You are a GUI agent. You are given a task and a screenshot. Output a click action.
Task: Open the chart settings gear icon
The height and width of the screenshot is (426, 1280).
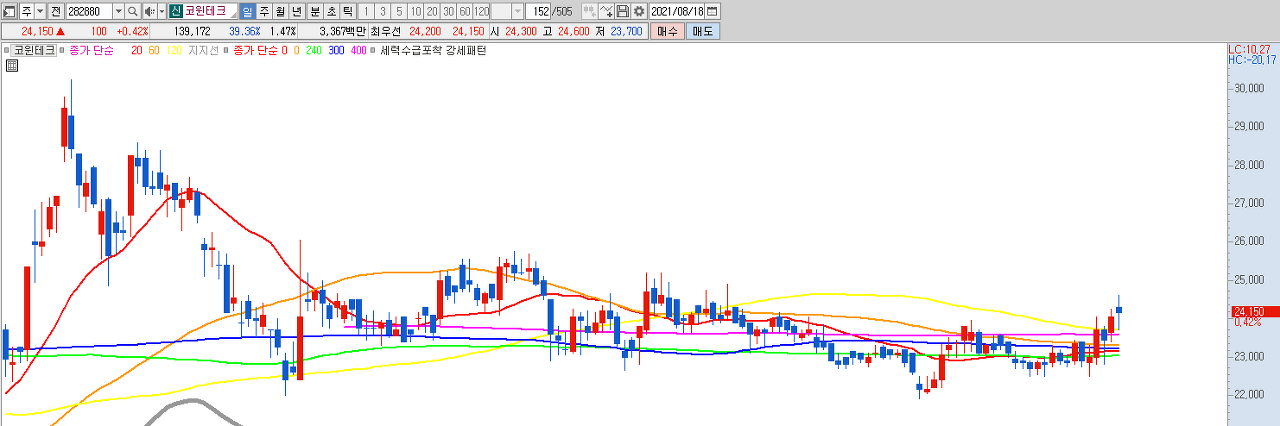click(639, 11)
